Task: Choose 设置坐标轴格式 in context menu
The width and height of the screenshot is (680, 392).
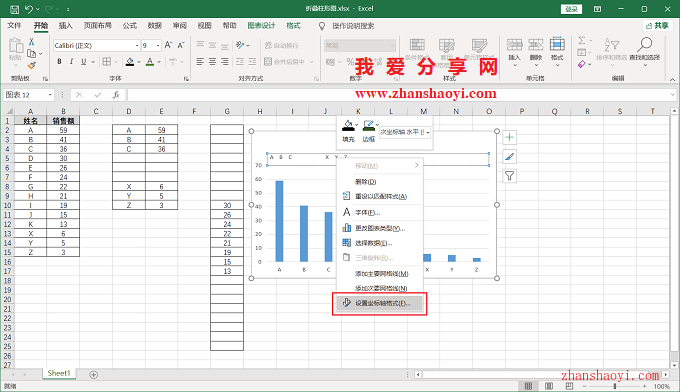Action: coord(379,303)
